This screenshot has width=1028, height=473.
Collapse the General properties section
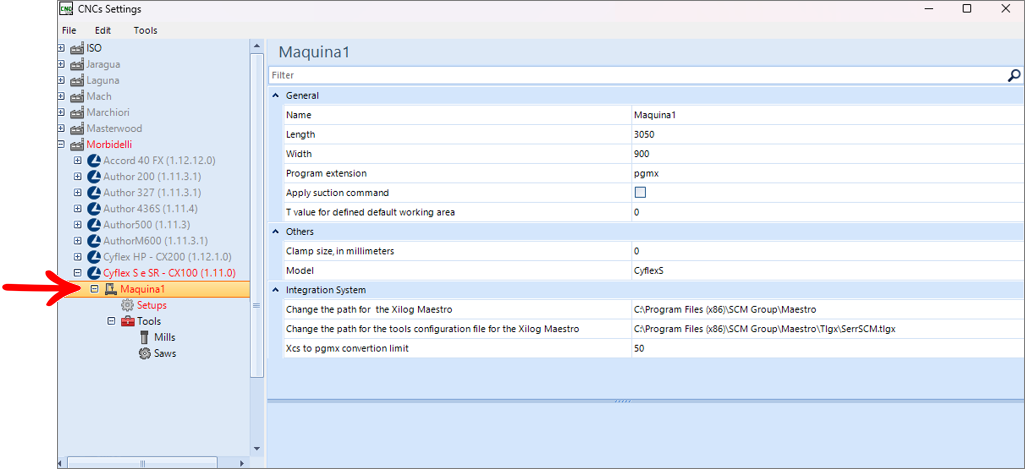275,96
